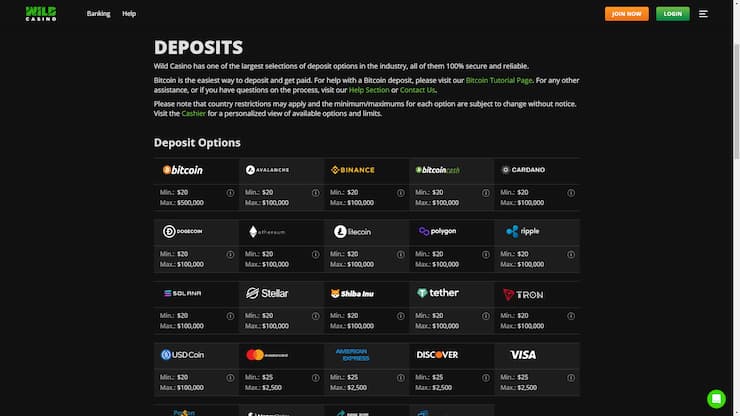Show info for Ripple deposit limits
The width and height of the screenshot is (740, 416).
click(571, 255)
